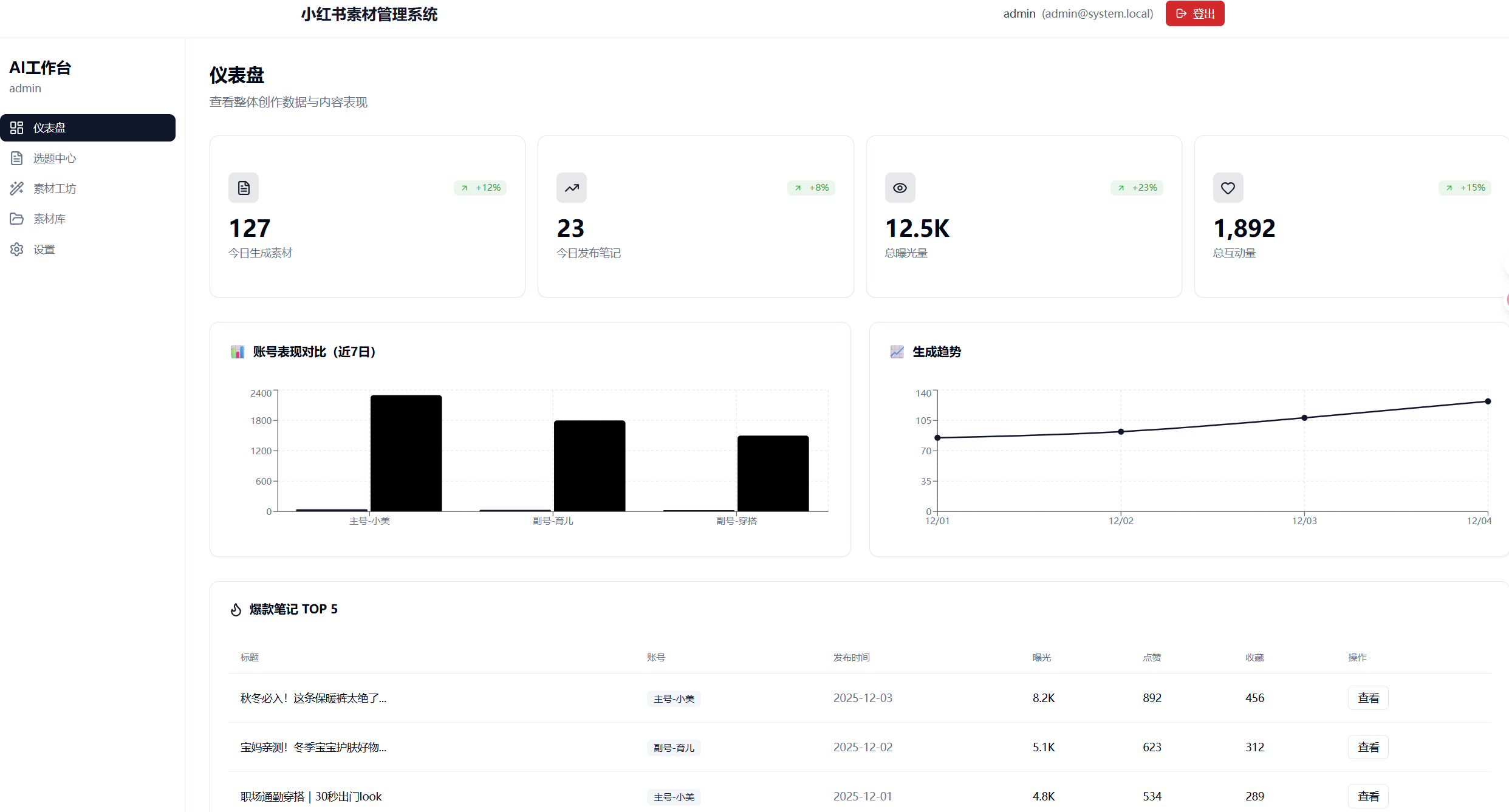The width and height of the screenshot is (1509, 812).
Task: Click the bar chart icon beside 账号表现对比
Action: tap(237, 352)
